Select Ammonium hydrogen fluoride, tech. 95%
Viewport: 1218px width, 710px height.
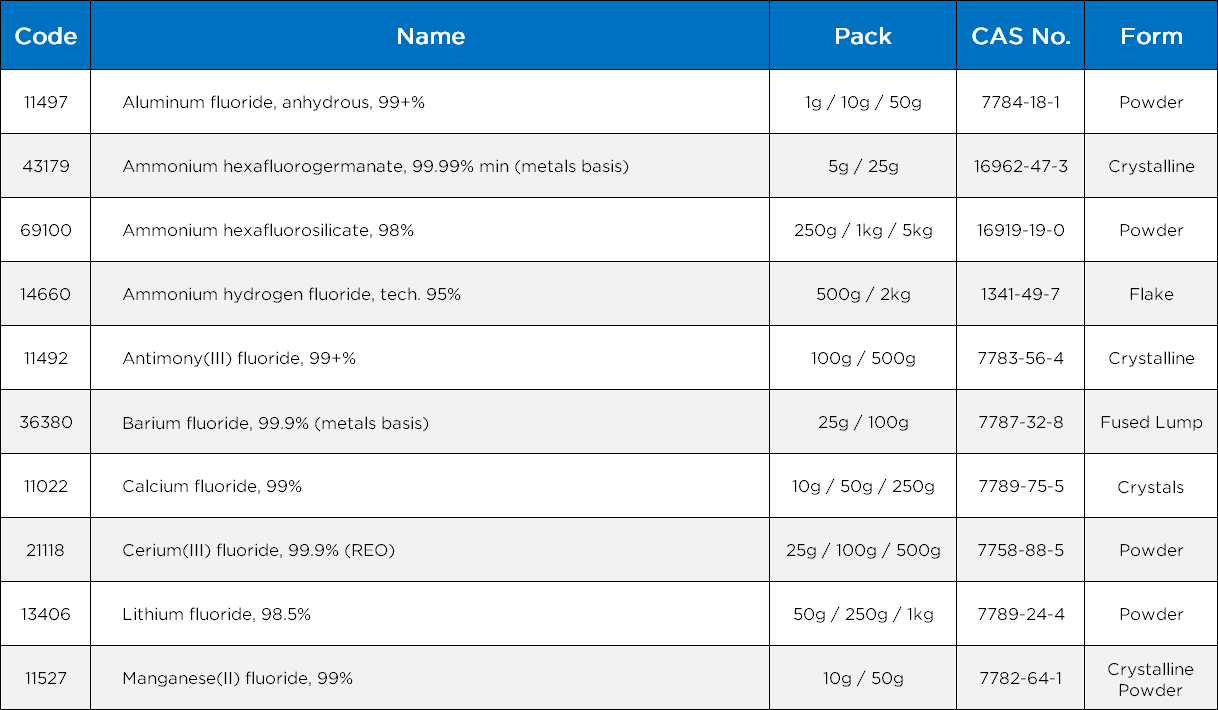[291, 294]
